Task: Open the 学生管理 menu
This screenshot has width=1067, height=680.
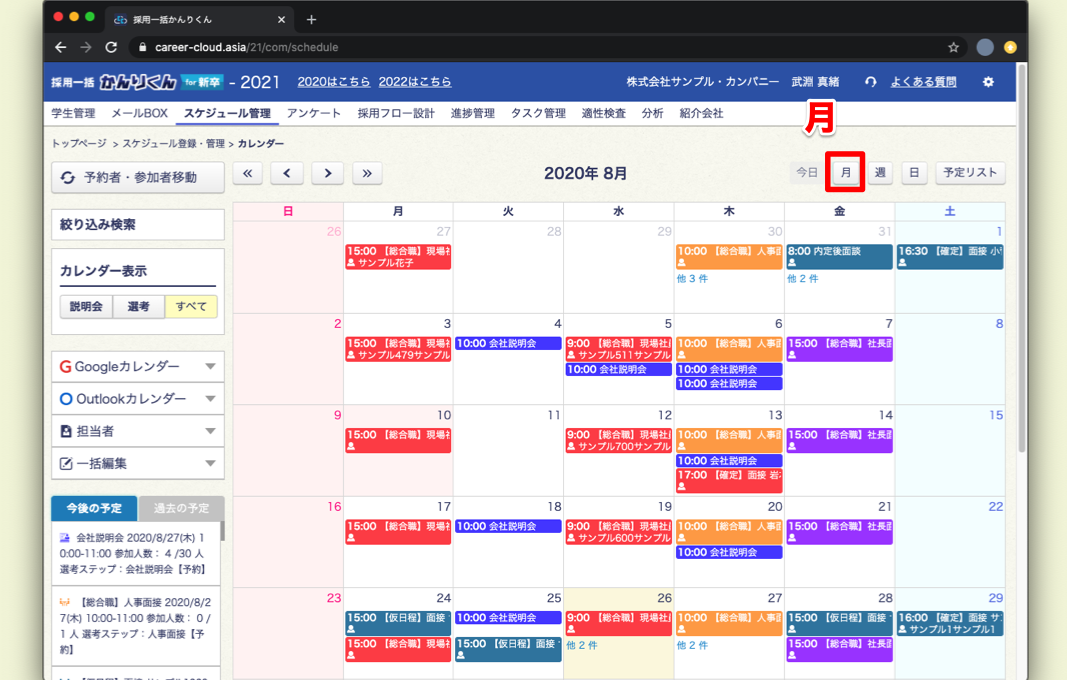Action: 73,113
